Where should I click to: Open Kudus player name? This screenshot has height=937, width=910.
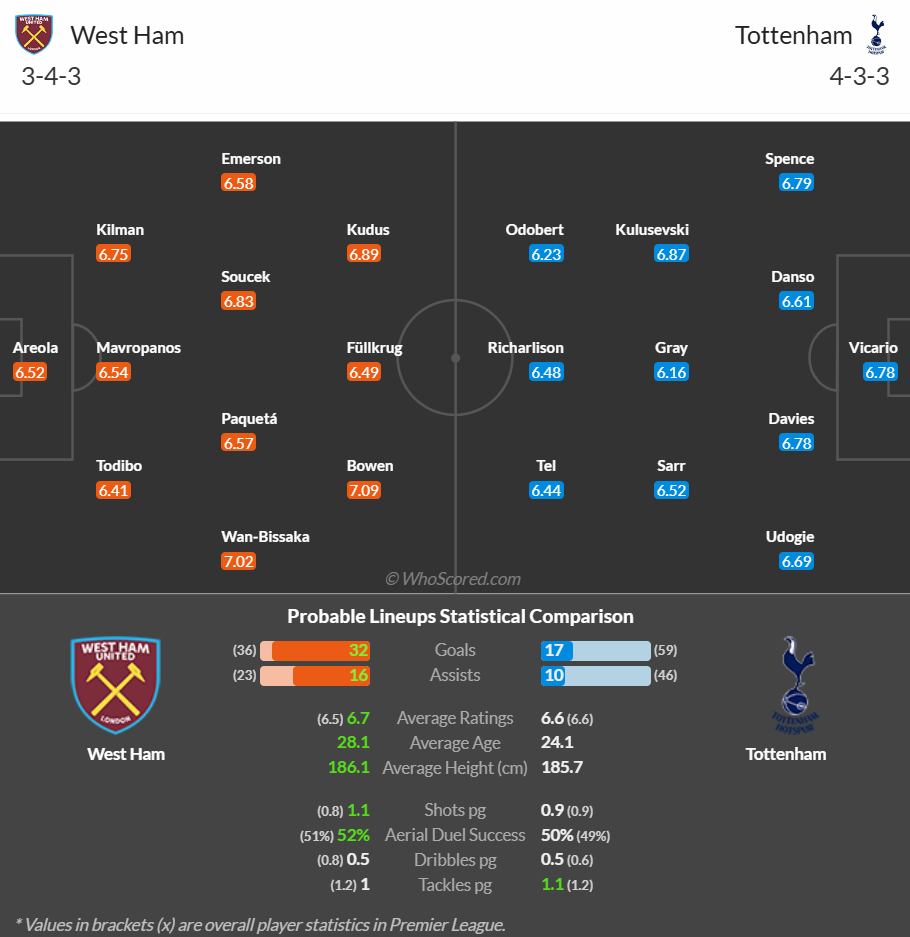point(368,230)
